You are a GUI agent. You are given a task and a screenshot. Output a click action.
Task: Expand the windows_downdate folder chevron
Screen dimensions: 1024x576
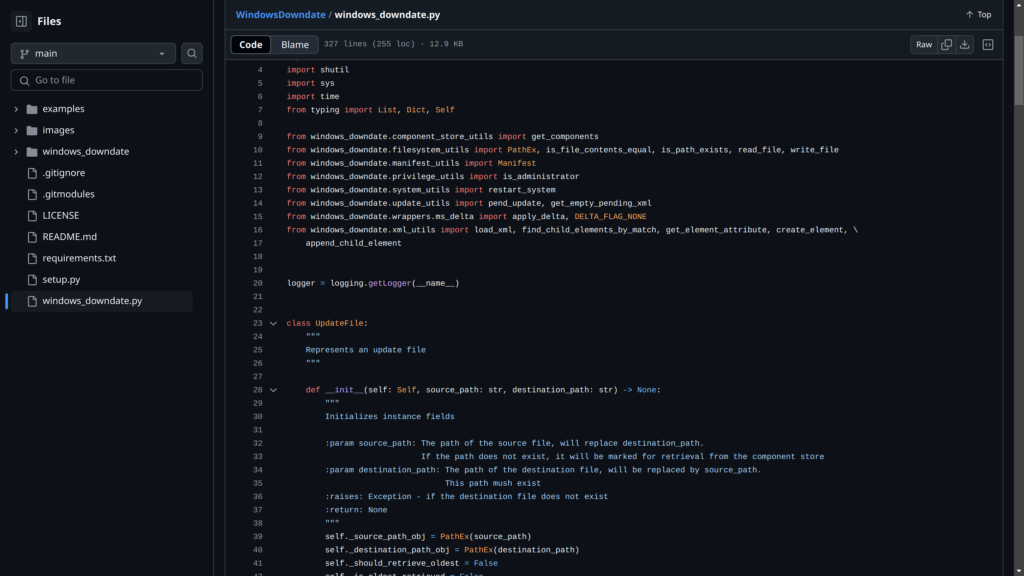(x=16, y=152)
